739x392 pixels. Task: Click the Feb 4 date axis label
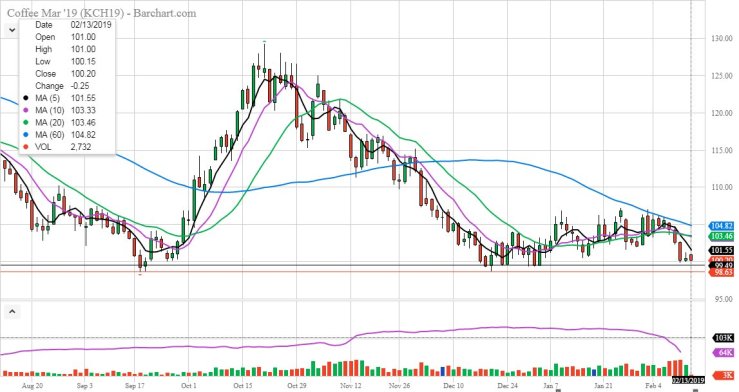[x=654, y=386]
